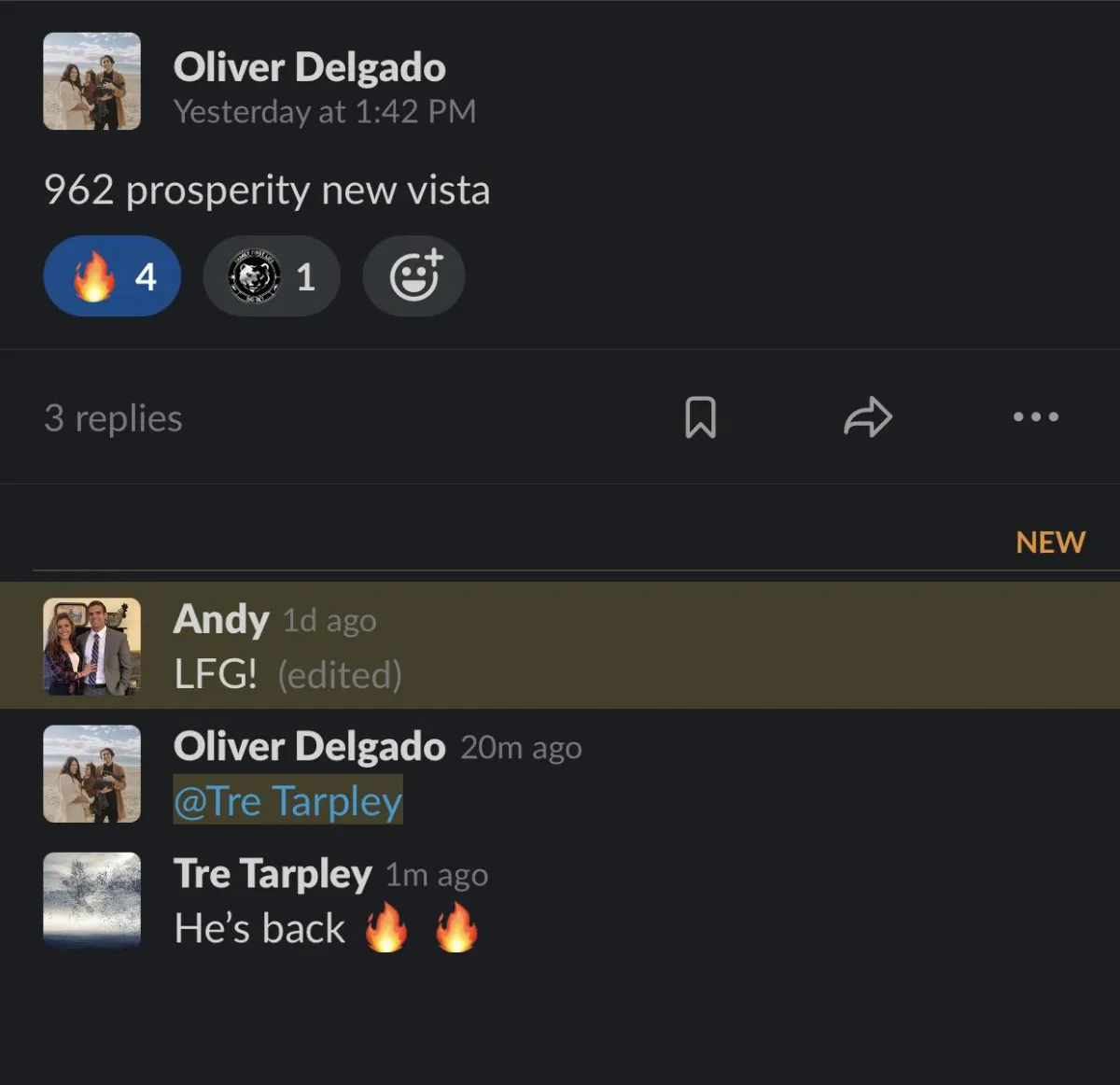Open Tre Tarpley's snowy tree avatar

coord(91,900)
